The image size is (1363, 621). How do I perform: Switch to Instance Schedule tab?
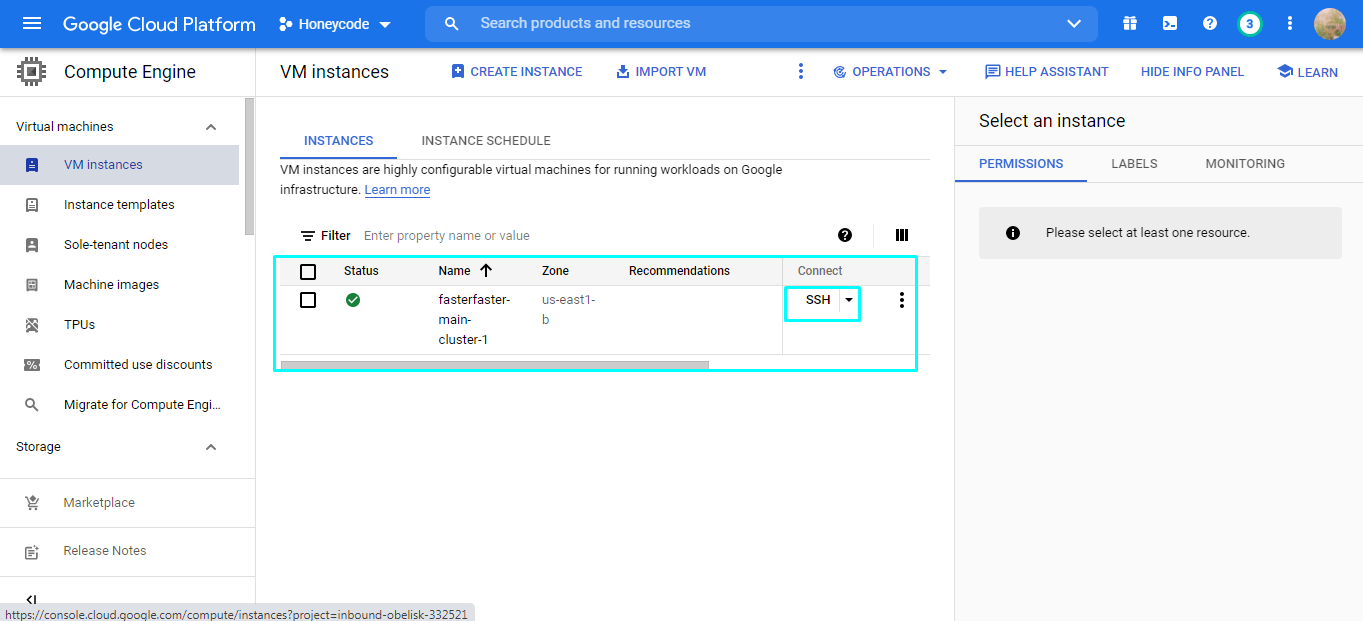point(486,141)
